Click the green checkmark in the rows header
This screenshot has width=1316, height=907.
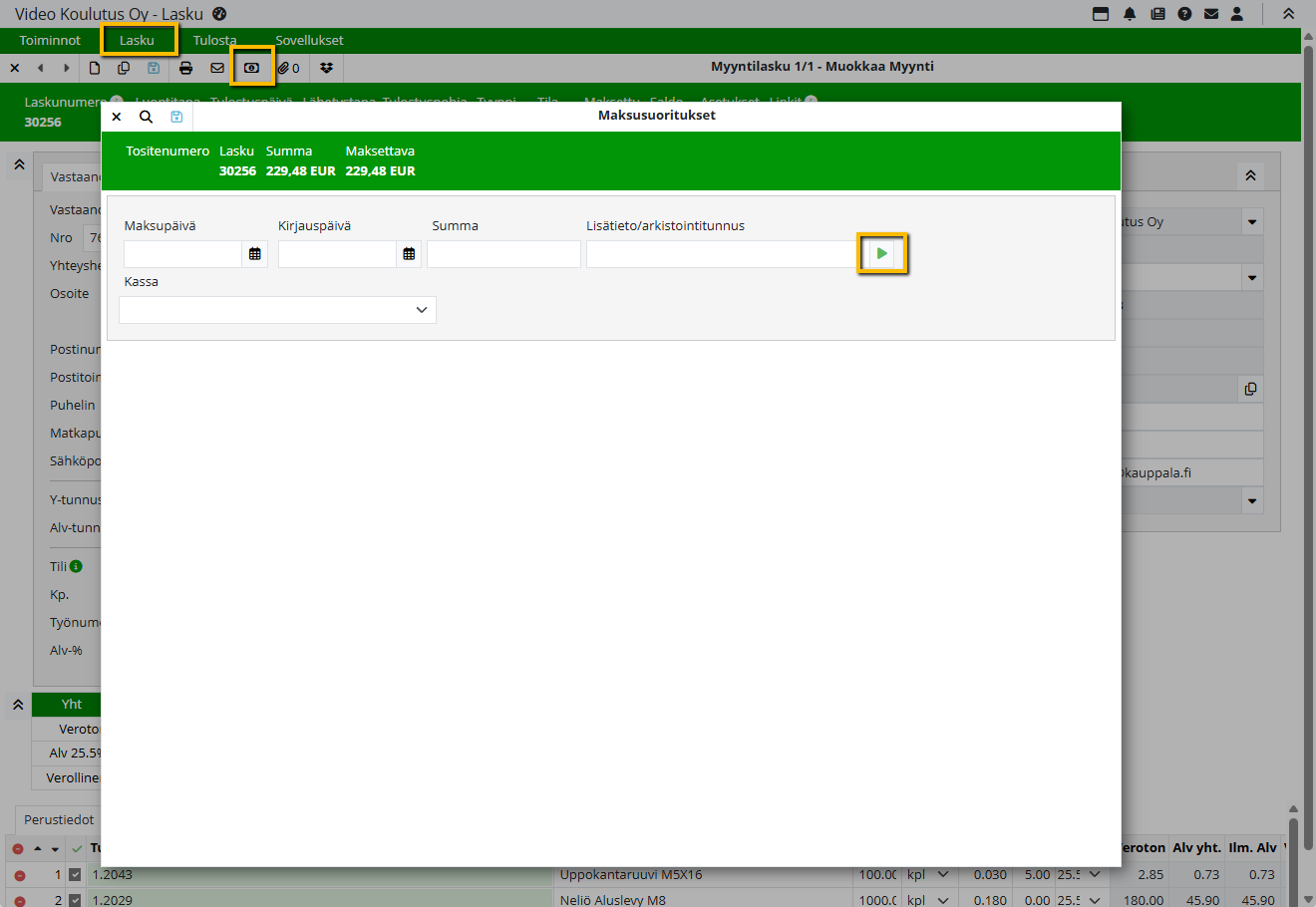77,848
